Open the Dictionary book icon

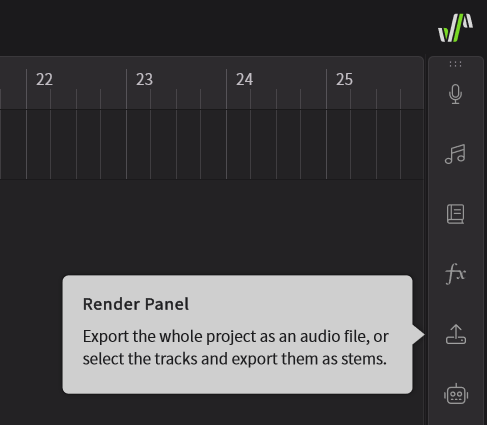[455, 214]
